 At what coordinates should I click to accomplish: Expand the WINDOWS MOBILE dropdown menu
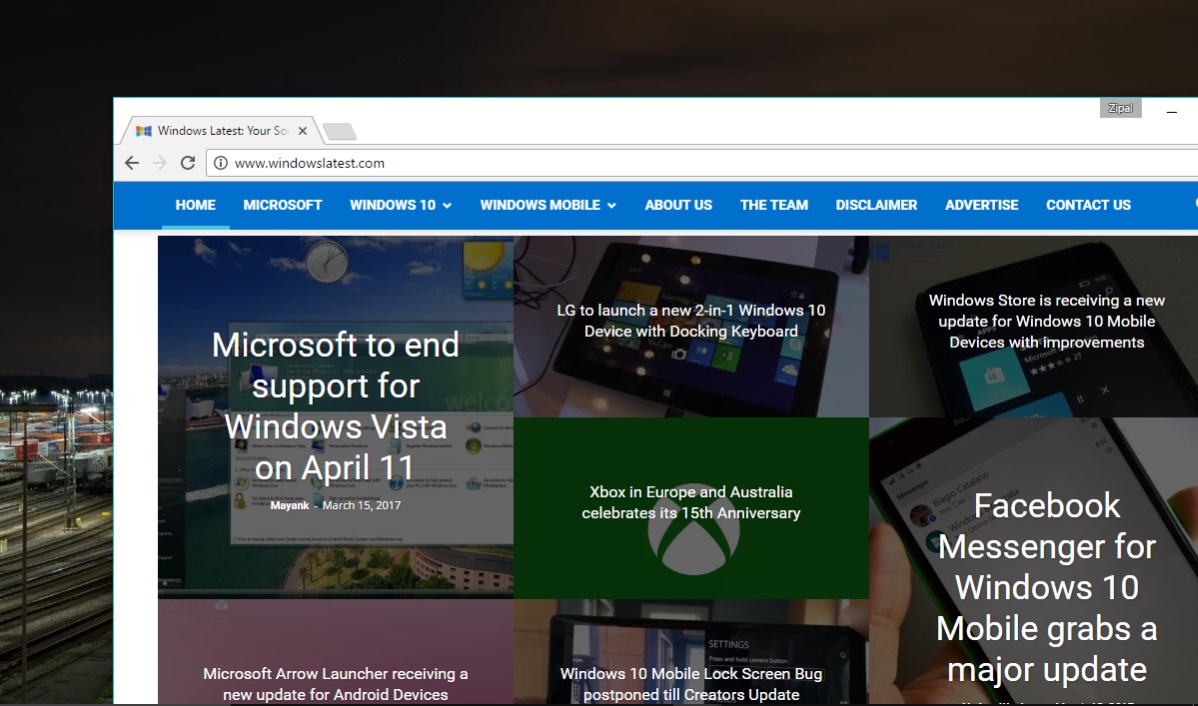[x=548, y=205]
